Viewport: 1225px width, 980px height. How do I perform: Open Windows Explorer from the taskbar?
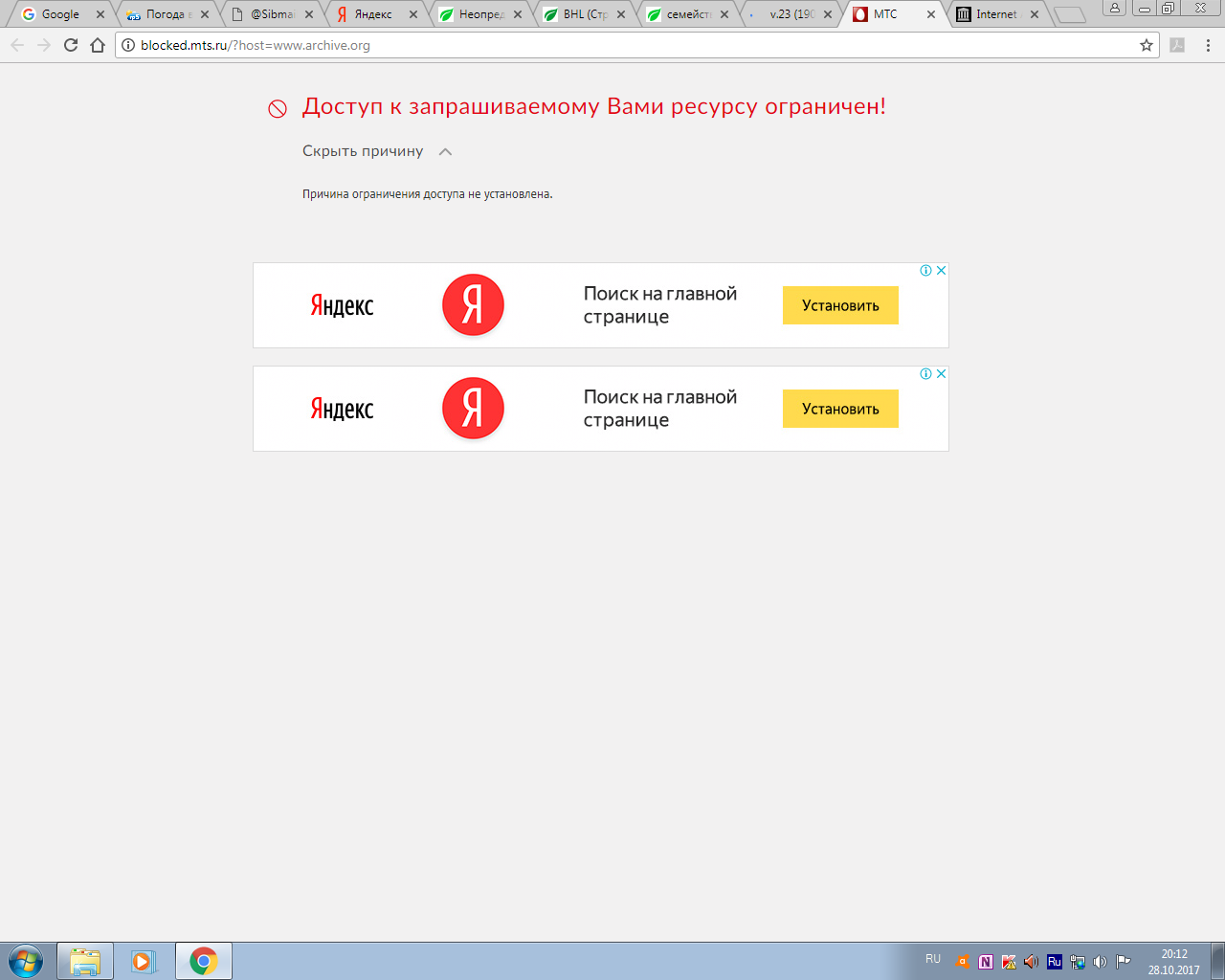pos(85,961)
